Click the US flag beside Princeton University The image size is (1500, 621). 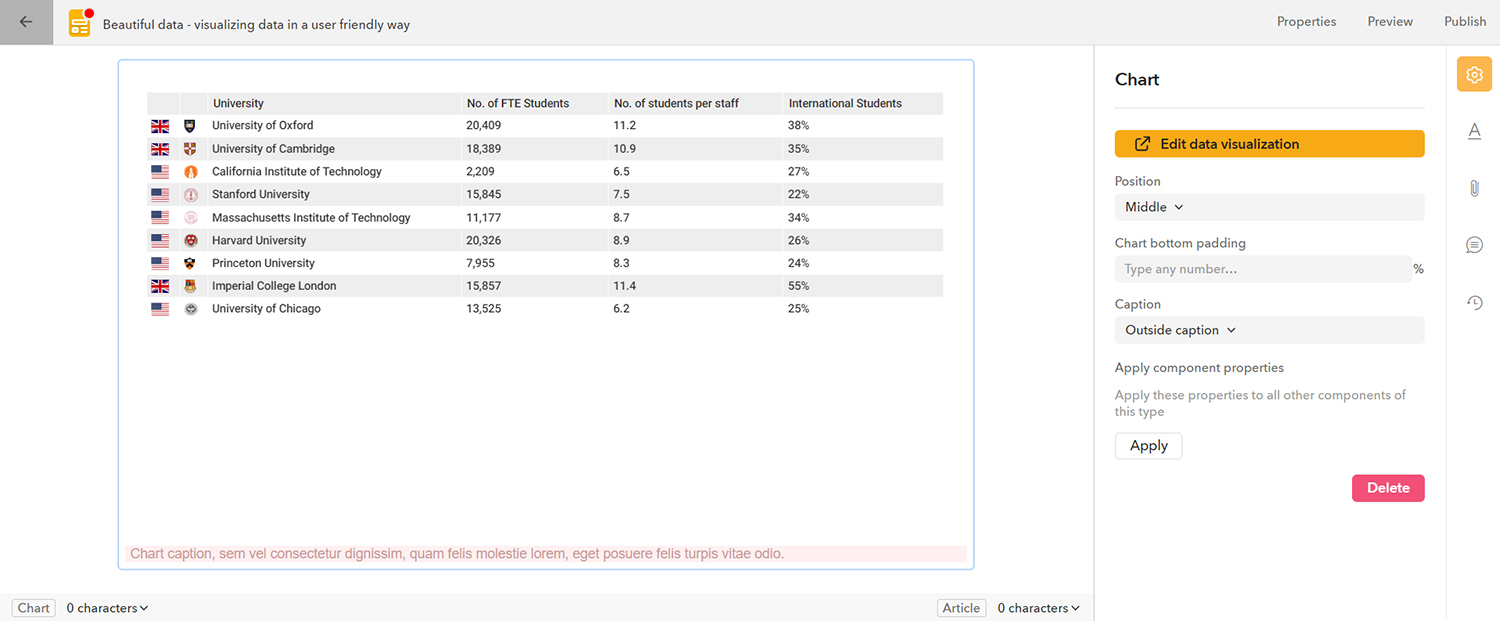pos(160,264)
